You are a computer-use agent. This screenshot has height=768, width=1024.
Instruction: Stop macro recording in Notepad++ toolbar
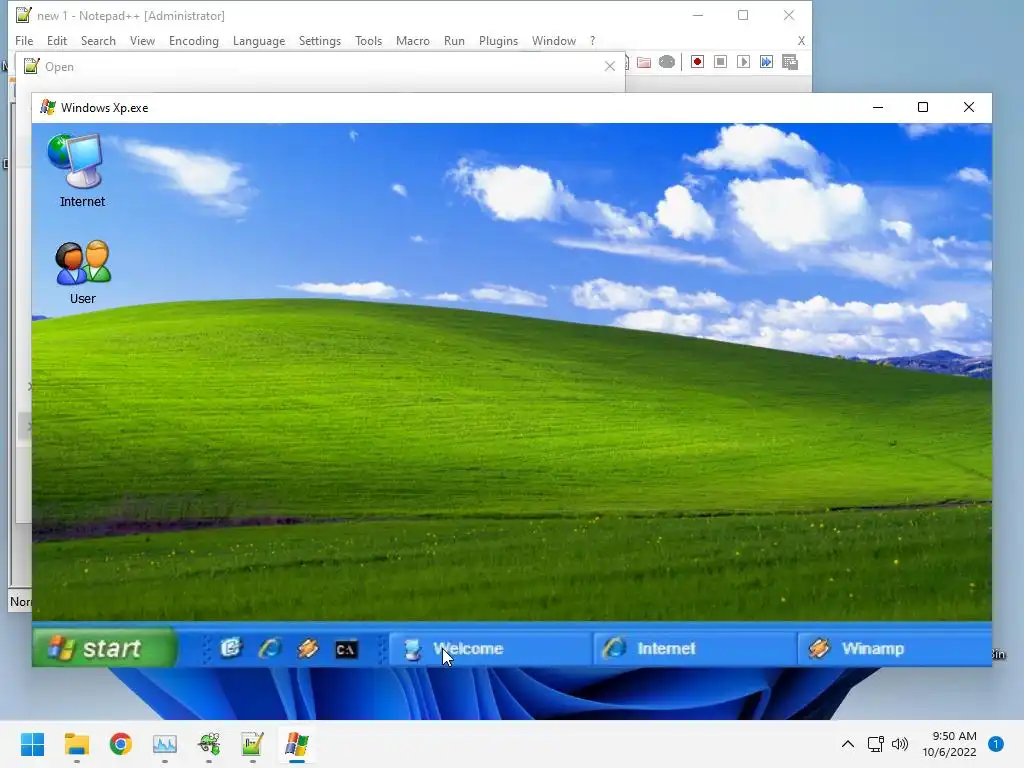click(720, 61)
